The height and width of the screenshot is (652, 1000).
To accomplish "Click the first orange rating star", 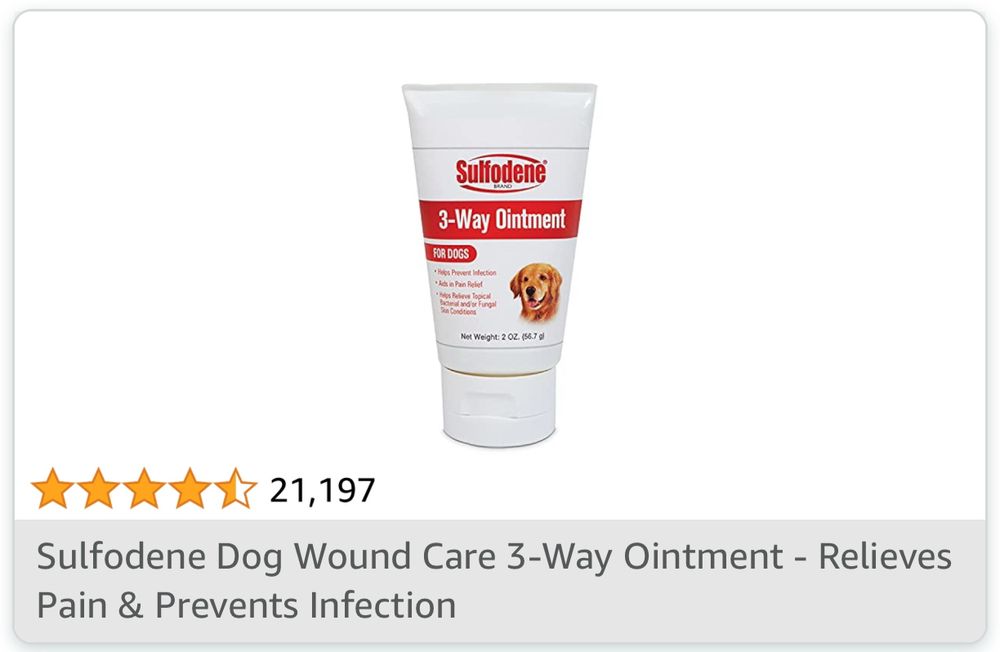I will pos(52,489).
